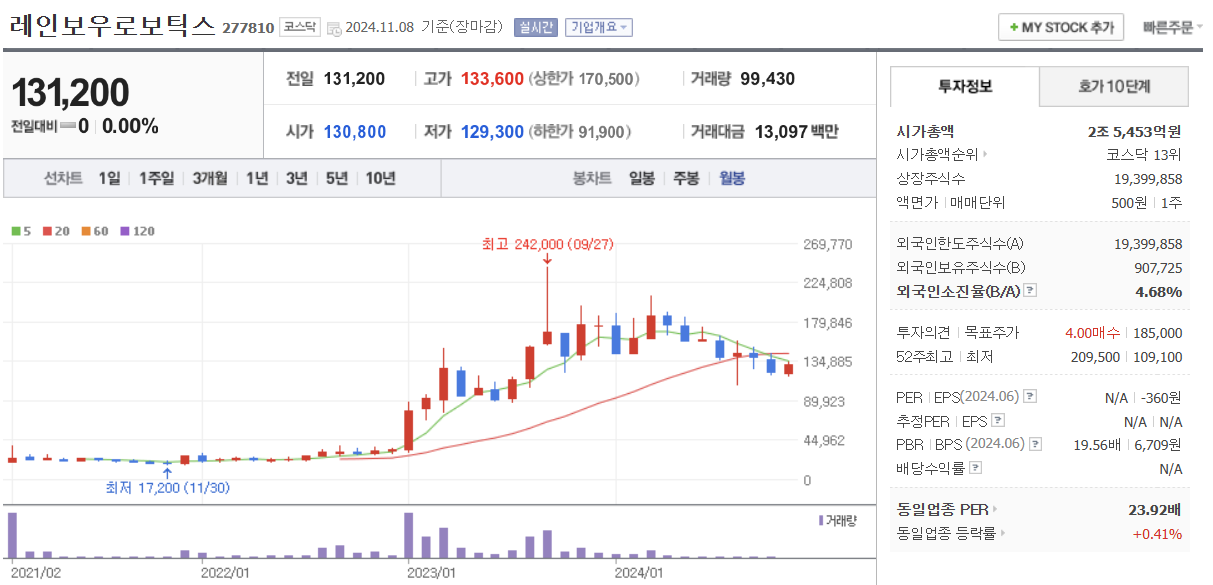
Task: Select the 5년 line chart period
Action: pos(337,179)
